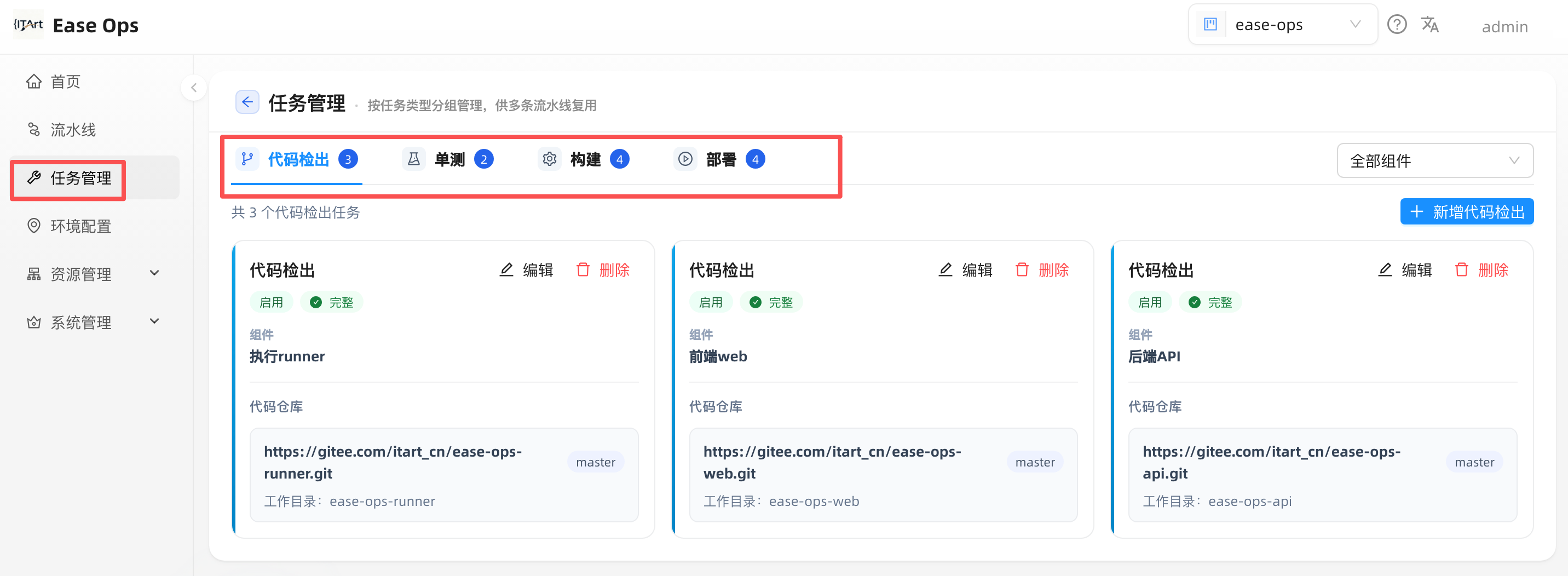Open the 部署 tab
The height and width of the screenshot is (576, 1568).
tap(720, 159)
